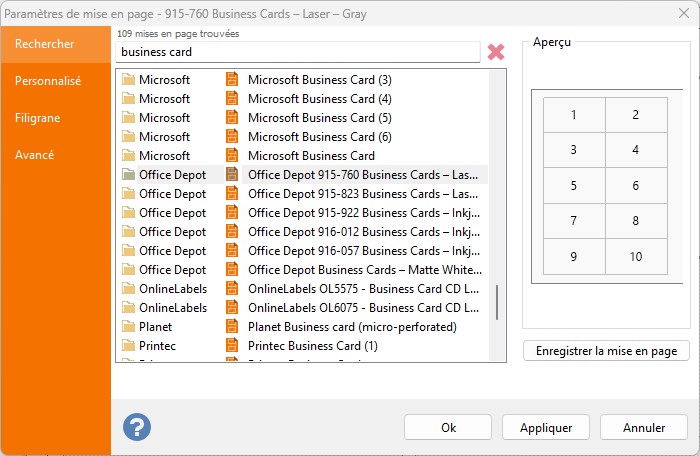The height and width of the screenshot is (456, 700).
Task: Click the layout icon for Office Depot 915-760
Action: tap(232, 174)
